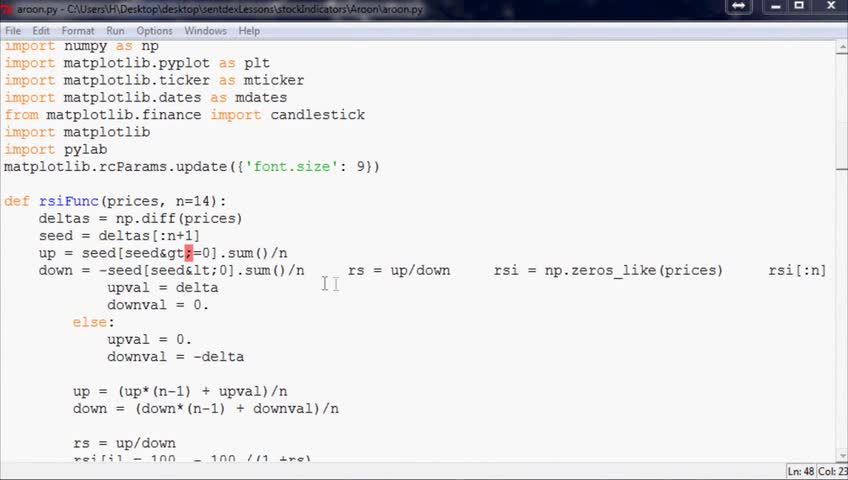The image size is (848, 480).
Task: Click 'upval = 0.' line
Action: [x=149, y=339]
